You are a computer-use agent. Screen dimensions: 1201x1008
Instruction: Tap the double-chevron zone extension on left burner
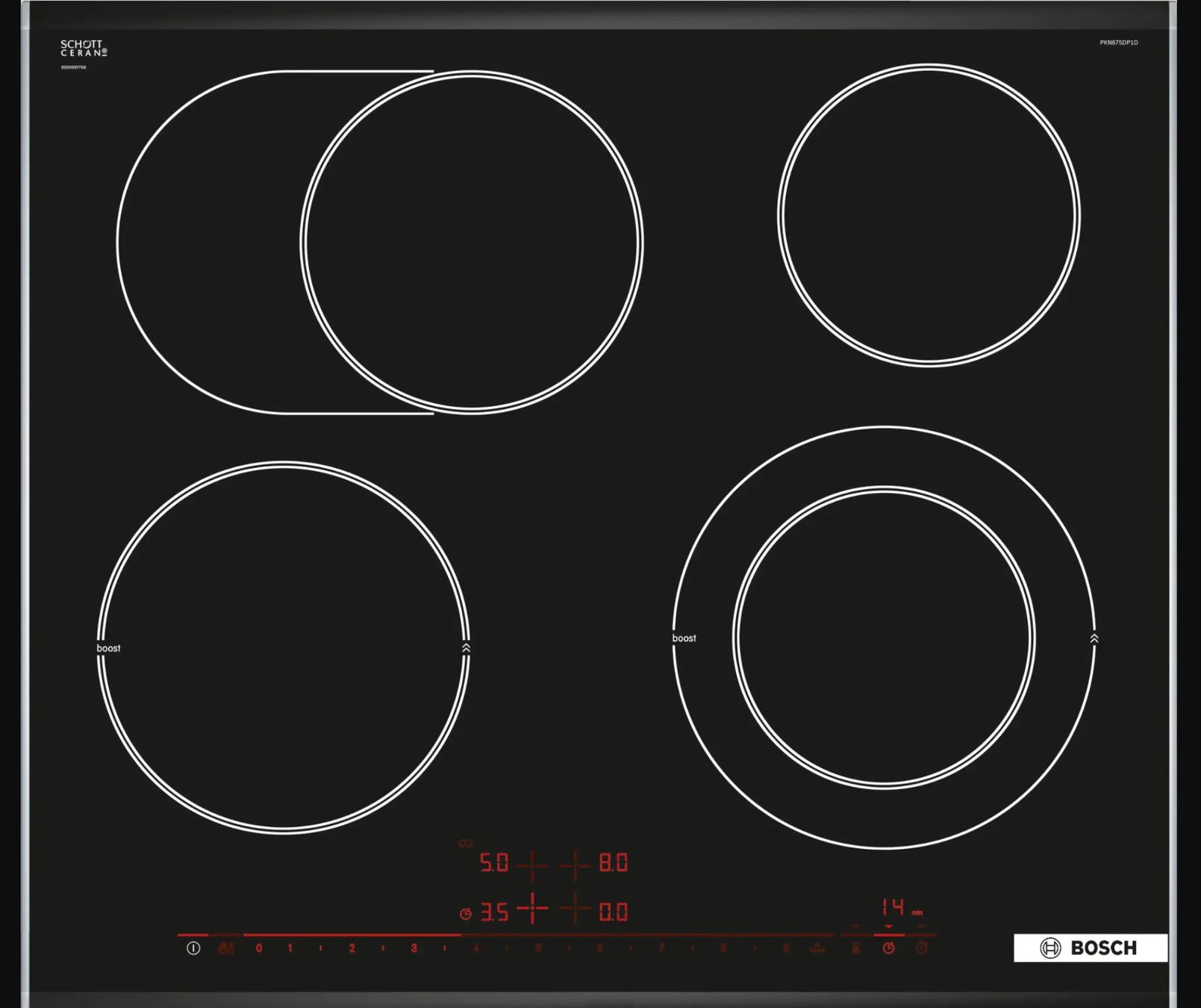pyautogui.click(x=467, y=648)
